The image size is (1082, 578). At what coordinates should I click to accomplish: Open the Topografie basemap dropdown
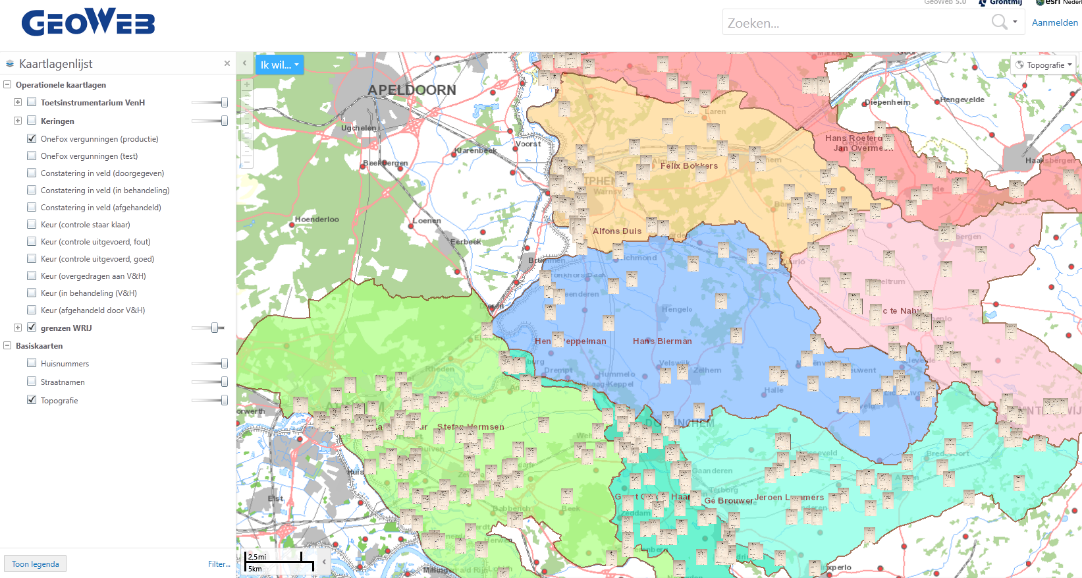[1044, 65]
